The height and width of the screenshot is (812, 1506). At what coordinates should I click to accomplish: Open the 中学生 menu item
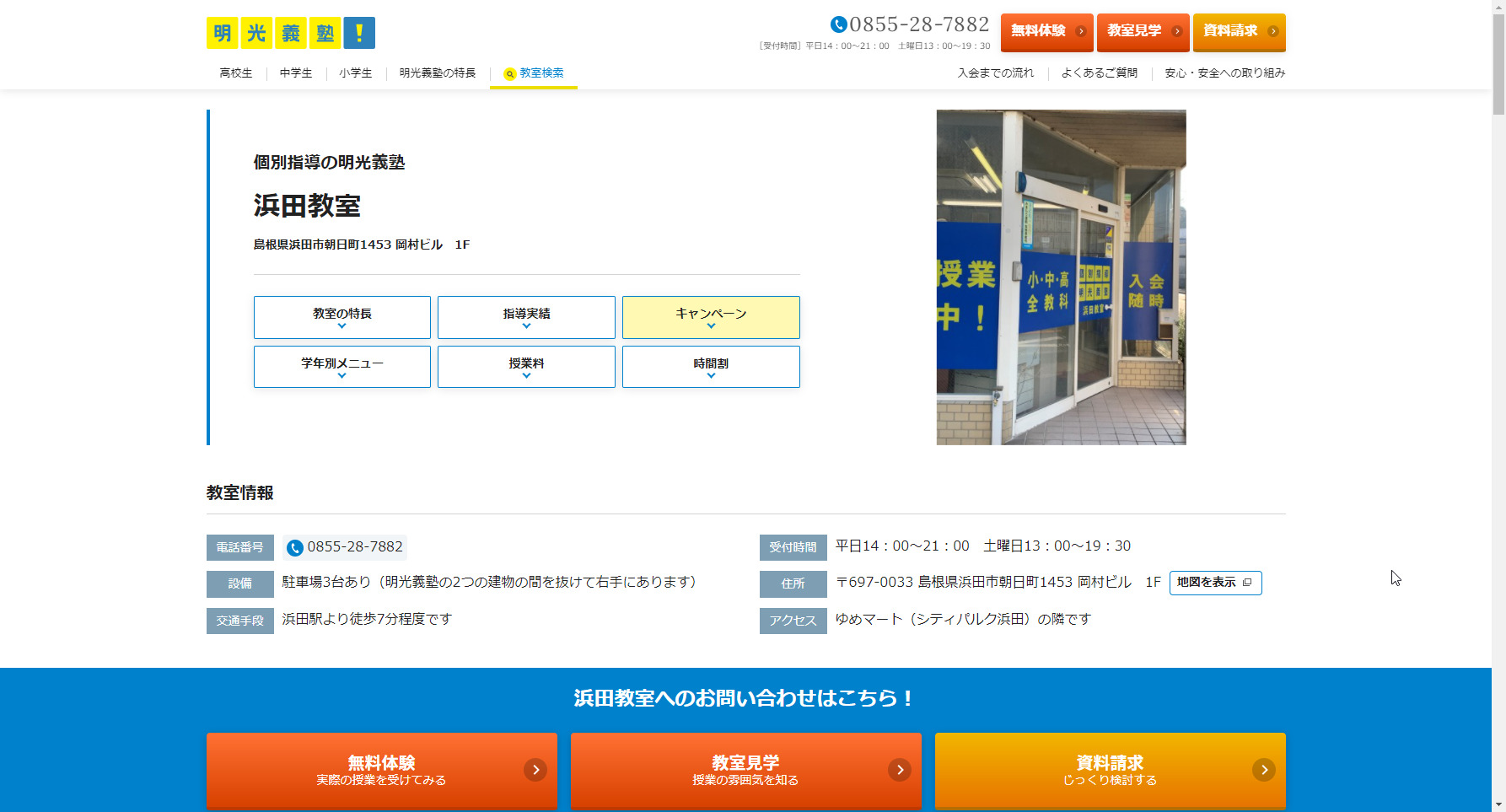(x=296, y=73)
